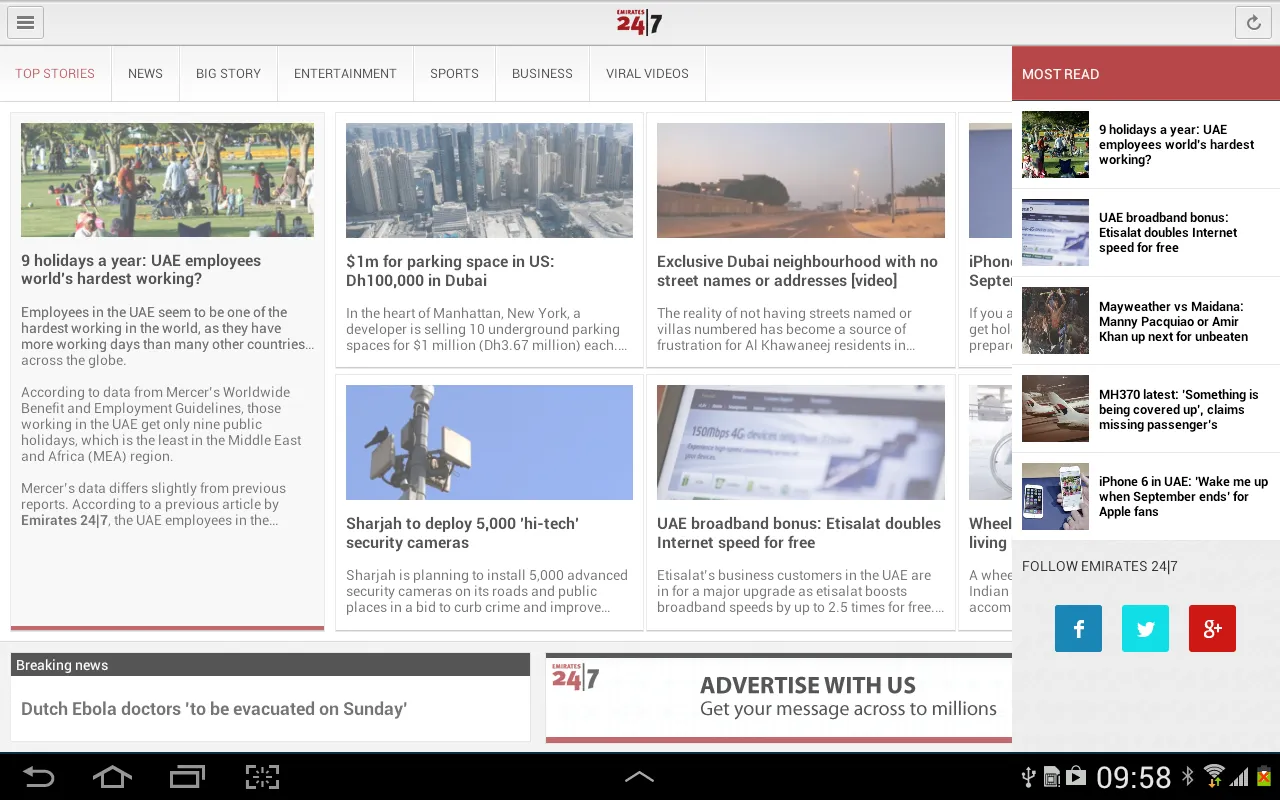Tap parking article summary about Manhattan
Image resolution: width=1280 pixels, height=800 pixels.
pos(487,329)
